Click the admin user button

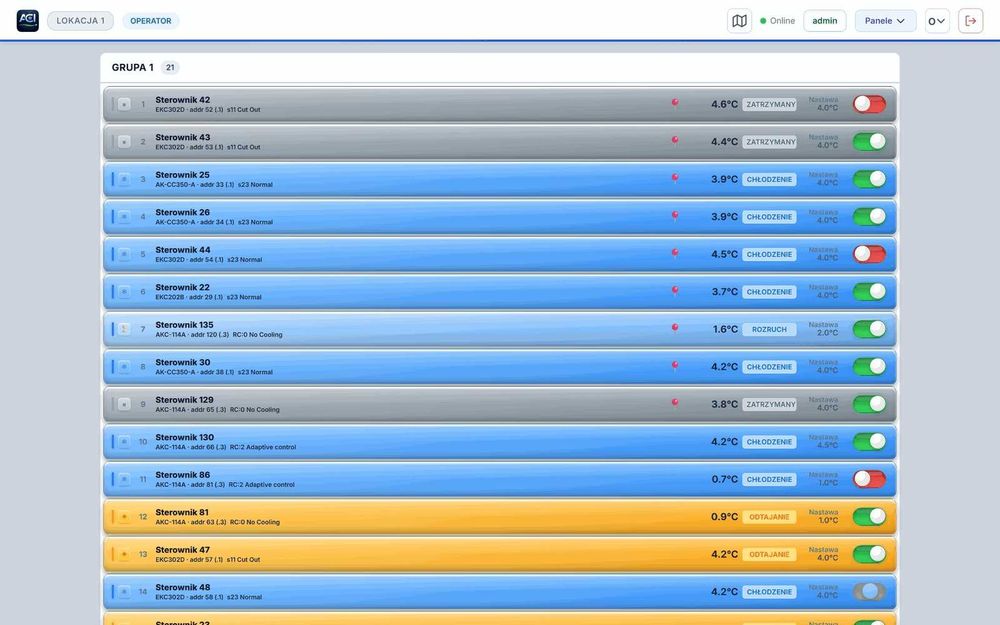click(825, 21)
